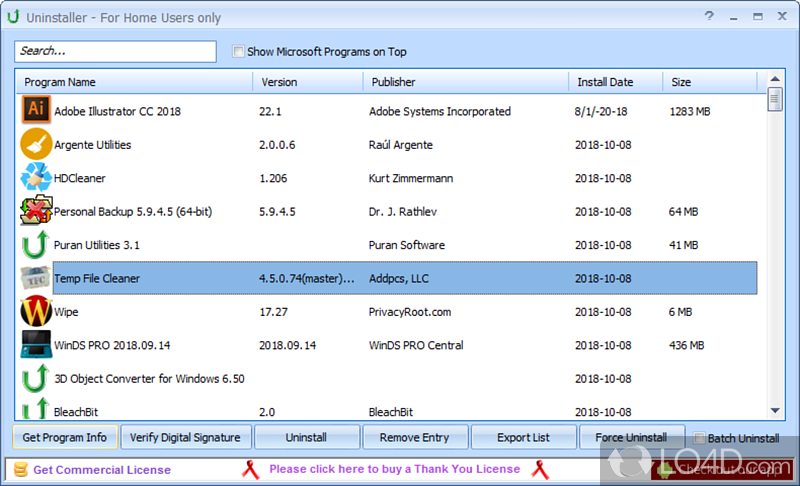
Task: Sort by Program Name column header
Action: (135, 82)
